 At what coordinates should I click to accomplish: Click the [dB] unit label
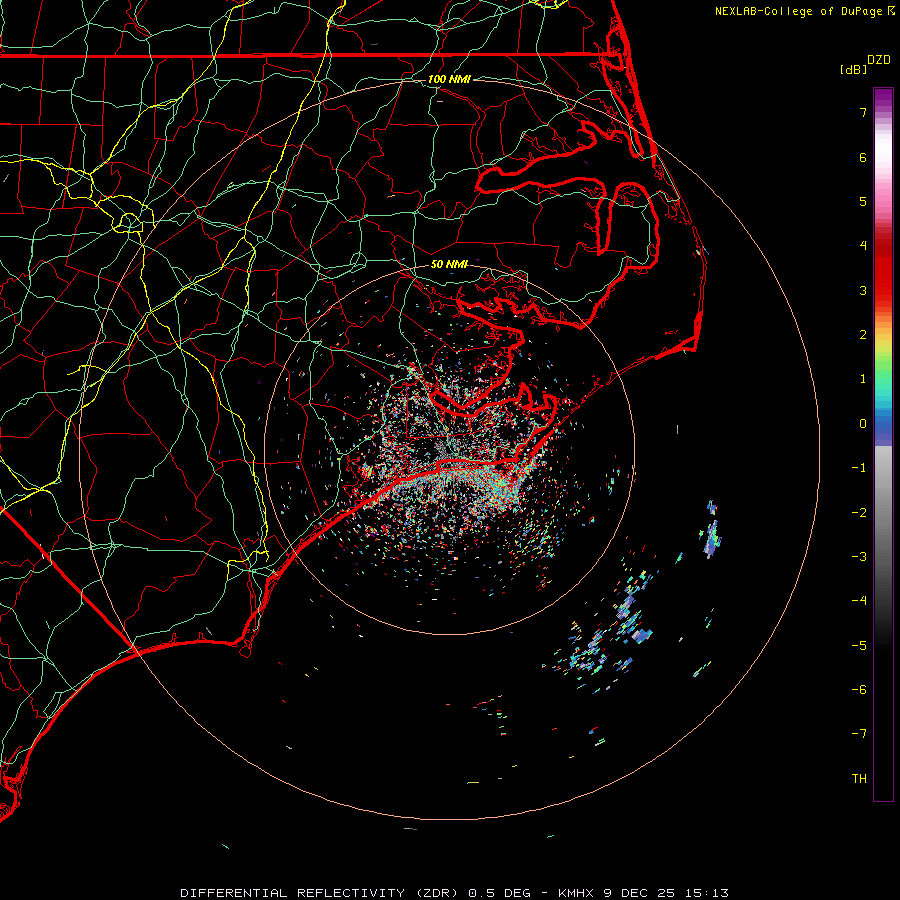coord(853,69)
